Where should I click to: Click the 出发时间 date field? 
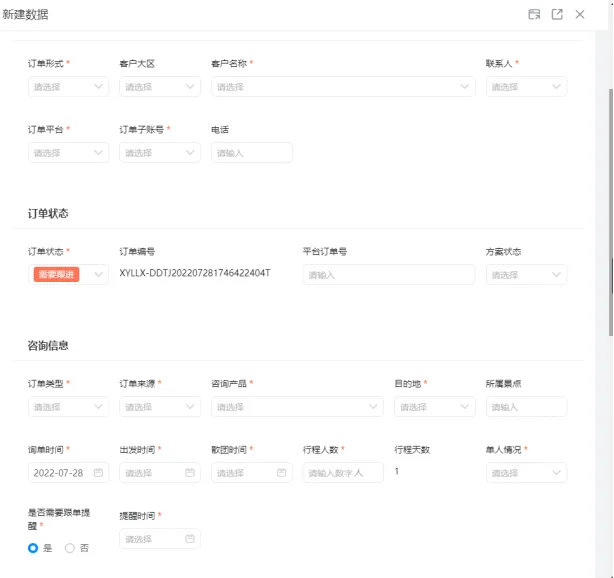click(x=160, y=473)
